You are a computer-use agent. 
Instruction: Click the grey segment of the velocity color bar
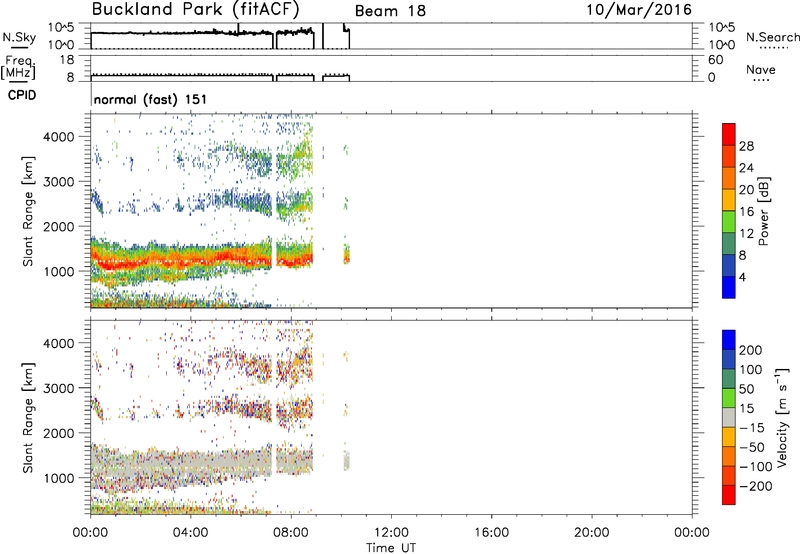click(x=729, y=417)
